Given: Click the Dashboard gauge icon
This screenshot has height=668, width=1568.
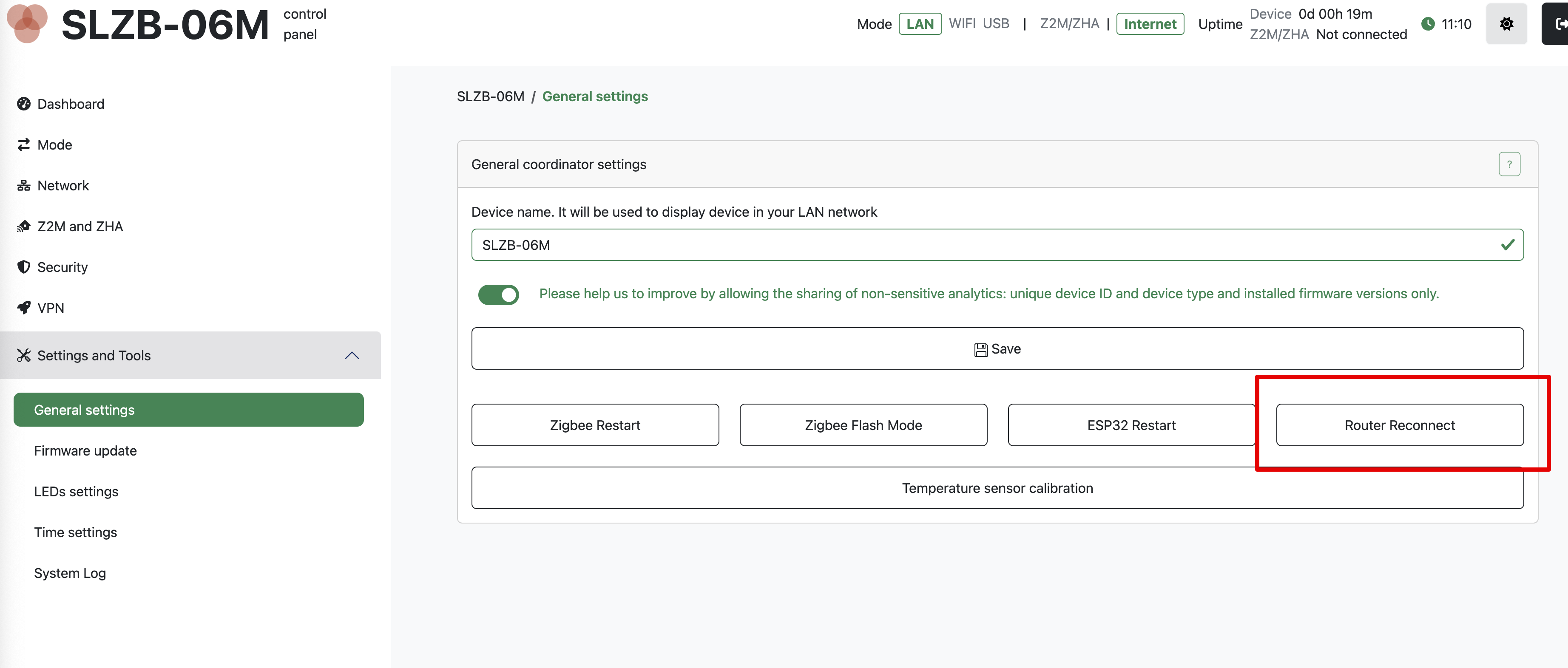Looking at the screenshot, I should (x=24, y=104).
